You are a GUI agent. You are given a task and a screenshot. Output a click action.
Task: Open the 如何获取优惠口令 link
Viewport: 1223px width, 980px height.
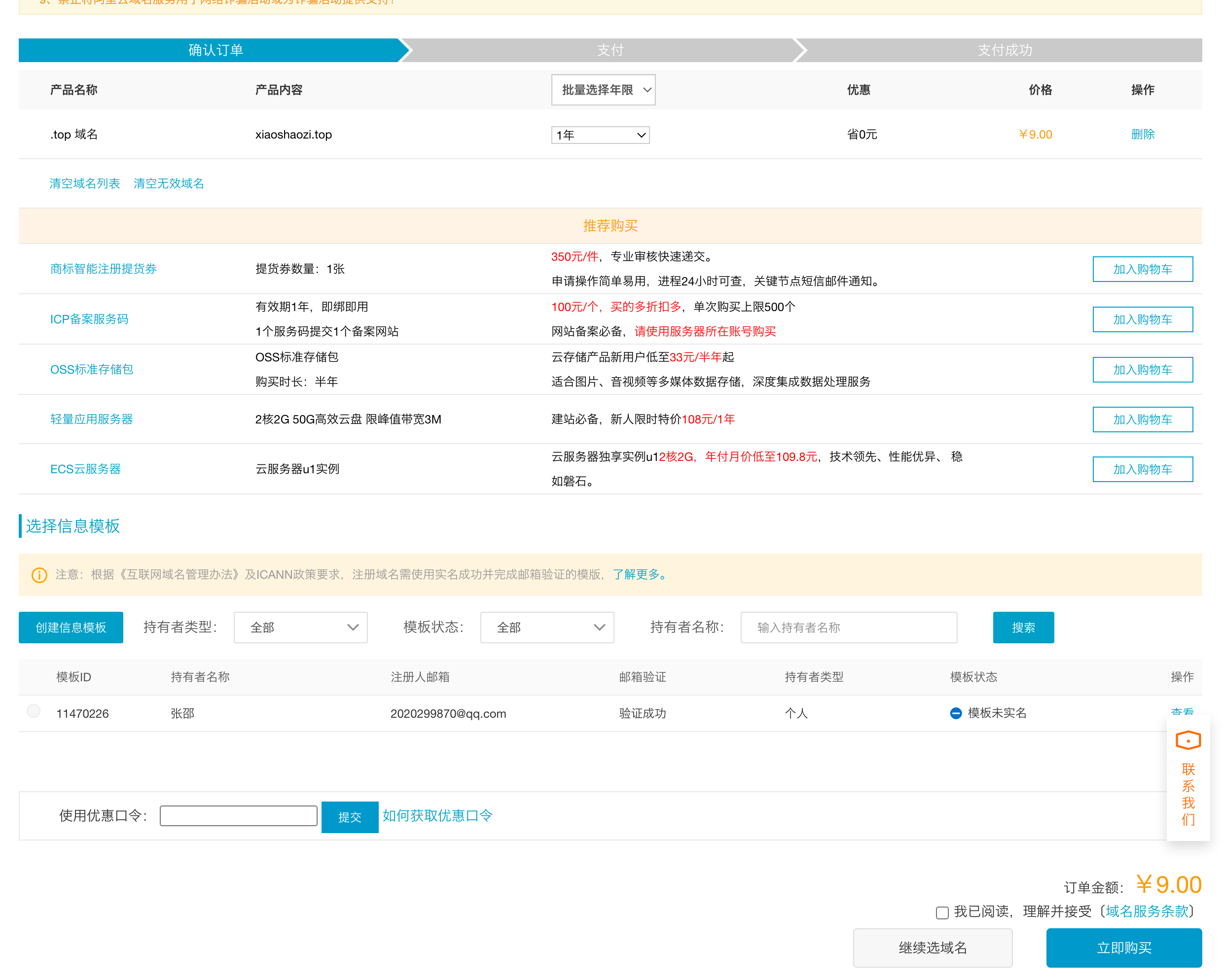coord(437,815)
